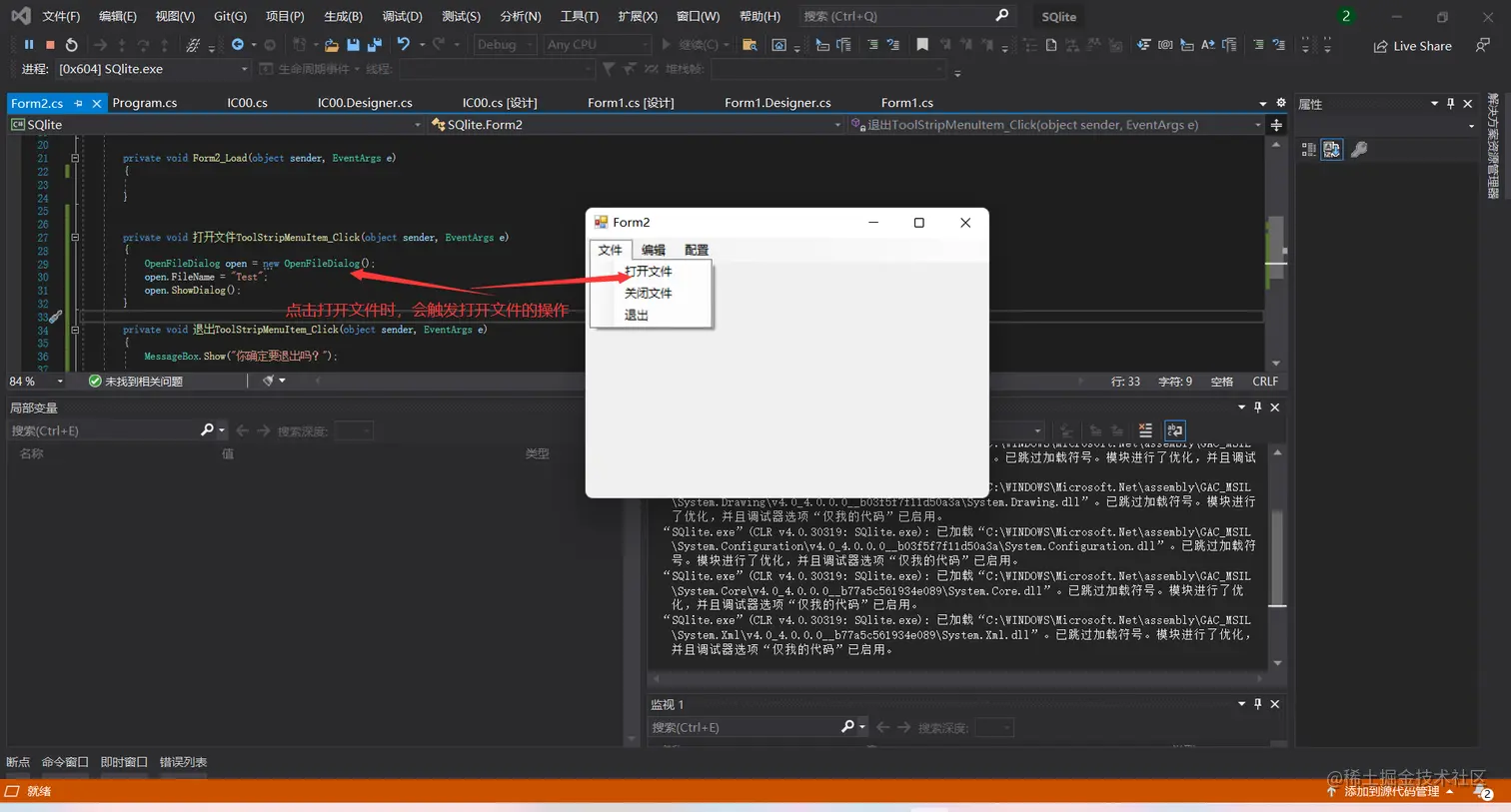Click the alphabetical sort icon in Properties panel
The image size is (1511, 812).
[x=1331, y=150]
